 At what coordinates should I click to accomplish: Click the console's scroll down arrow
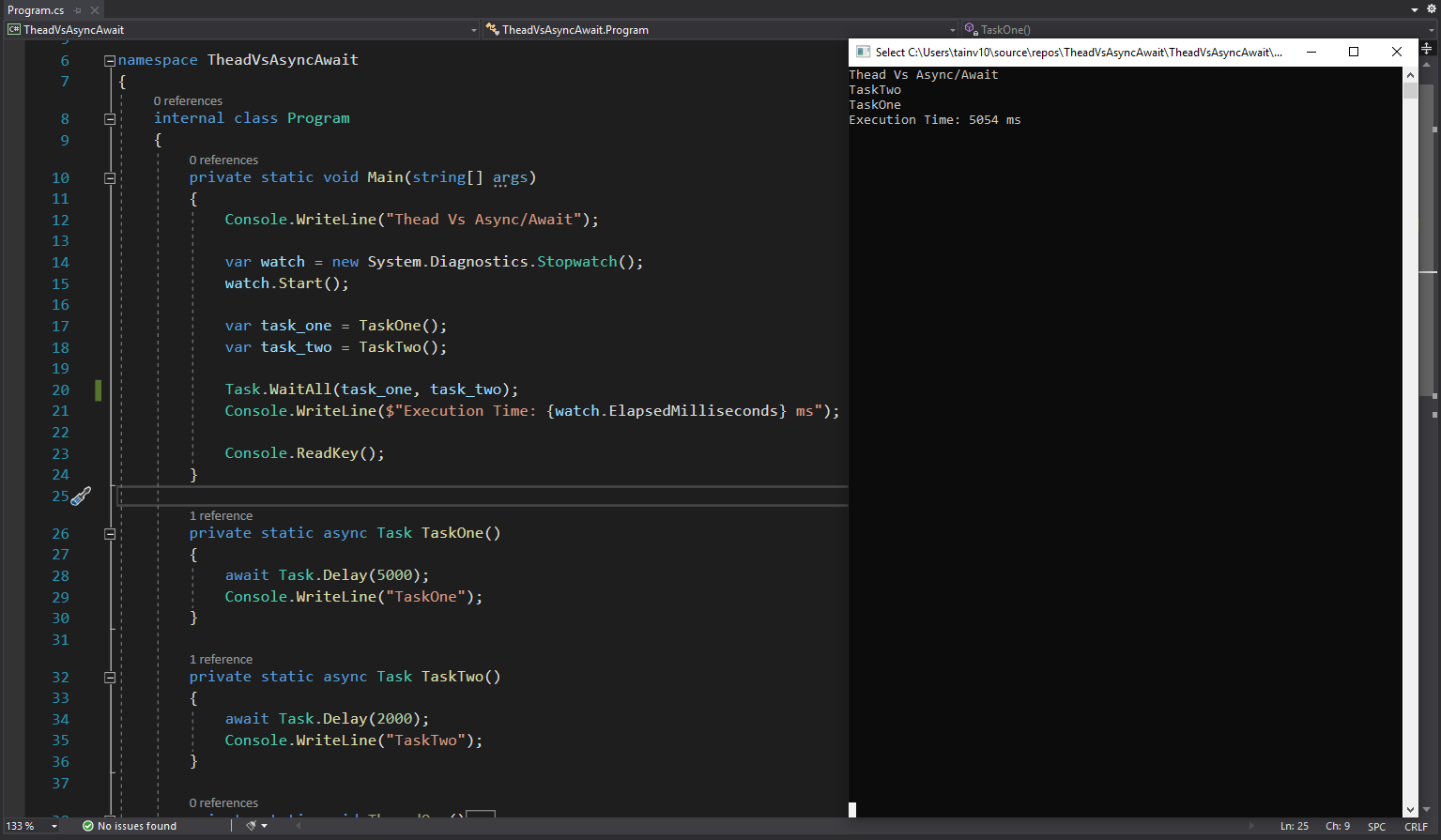1410,810
